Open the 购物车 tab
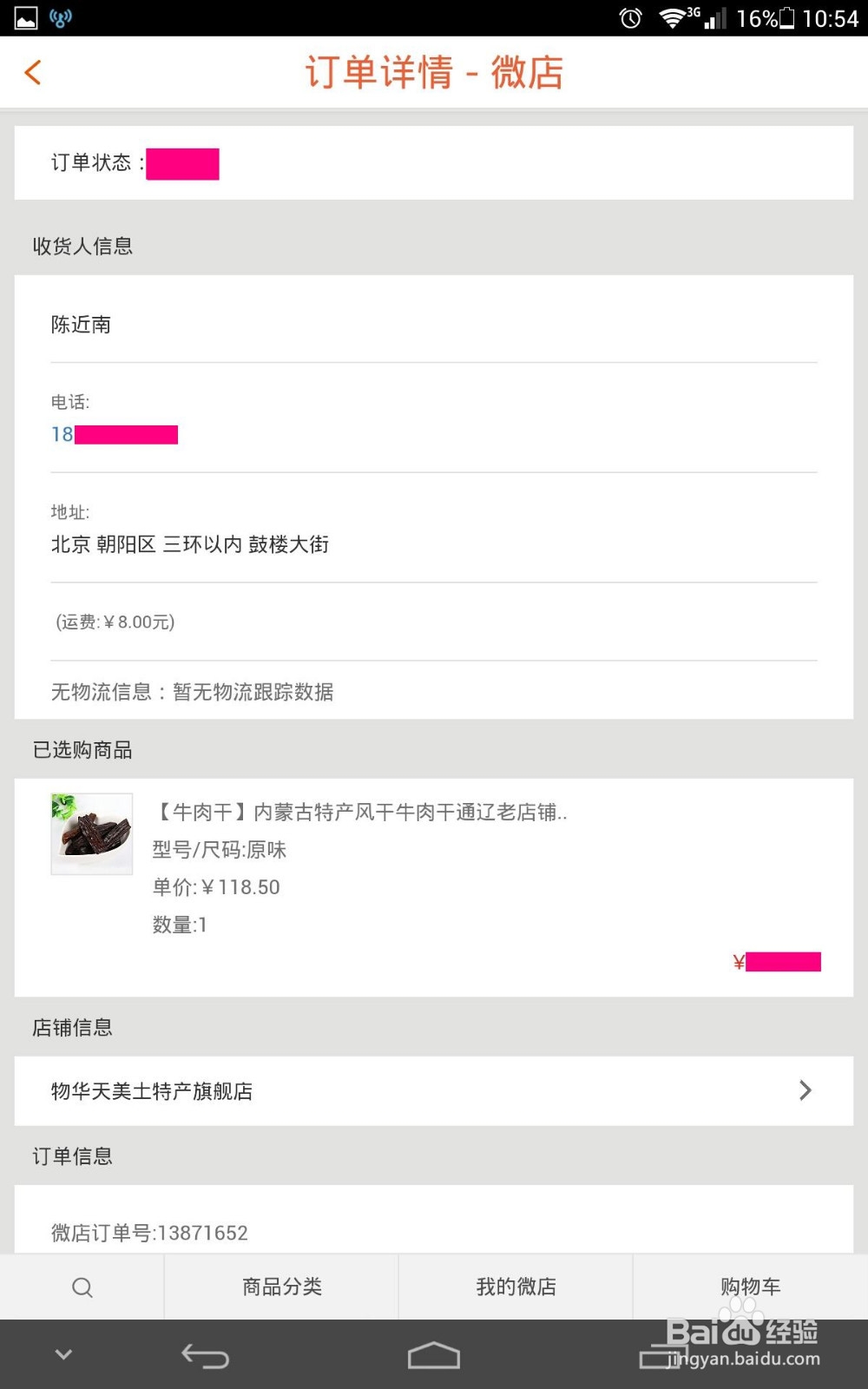The image size is (868, 1389). pyautogui.click(x=751, y=1287)
